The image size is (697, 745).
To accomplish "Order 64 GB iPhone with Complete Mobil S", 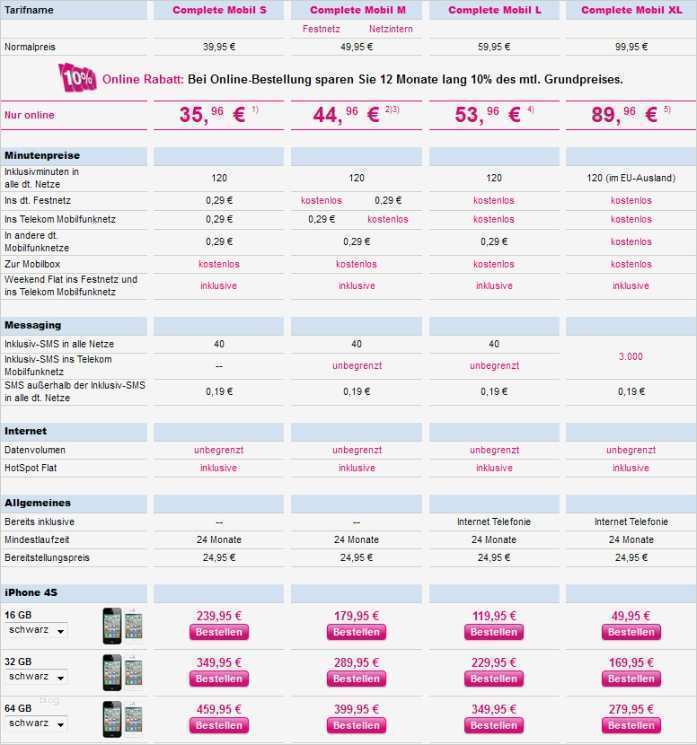I will pos(219,726).
